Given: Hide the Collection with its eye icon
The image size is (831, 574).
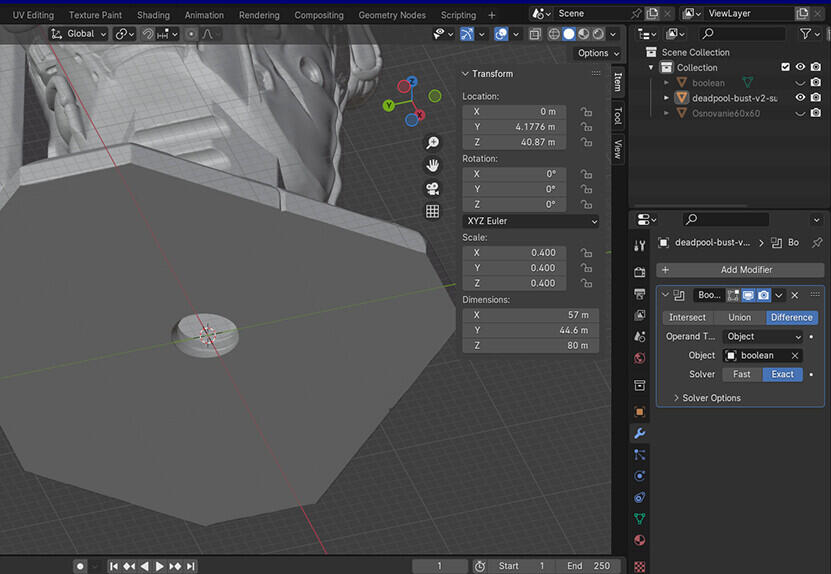Looking at the screenshot, I should coord(800,67).
